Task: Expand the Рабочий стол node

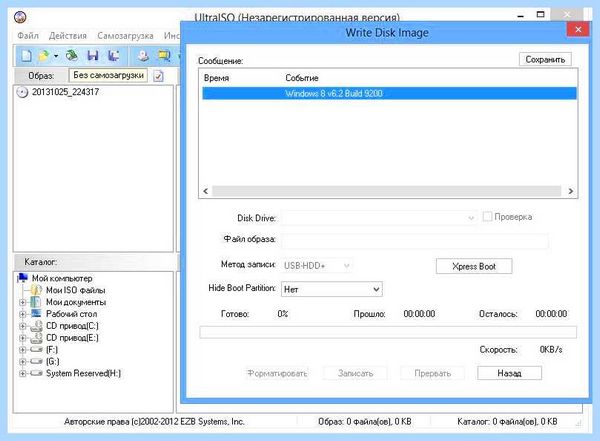Action: point(23,314)
